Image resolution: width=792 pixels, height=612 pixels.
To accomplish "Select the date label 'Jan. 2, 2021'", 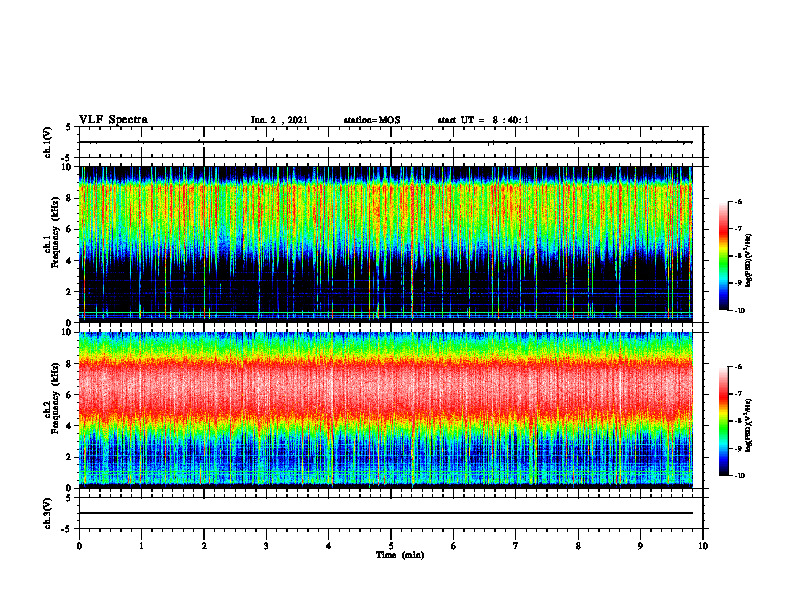I will 279,120.
